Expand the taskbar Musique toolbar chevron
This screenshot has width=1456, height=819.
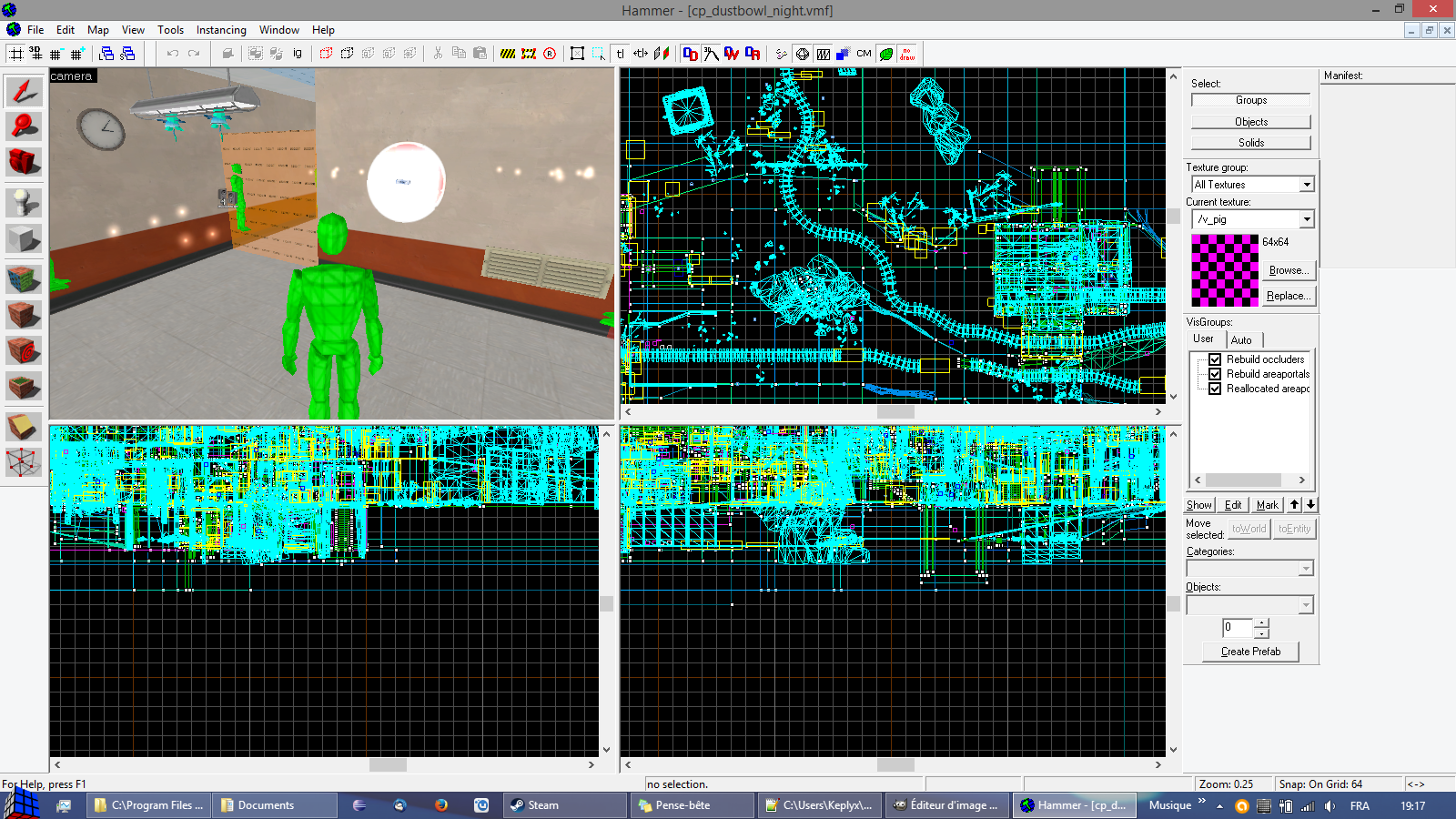coord(1201,802)
